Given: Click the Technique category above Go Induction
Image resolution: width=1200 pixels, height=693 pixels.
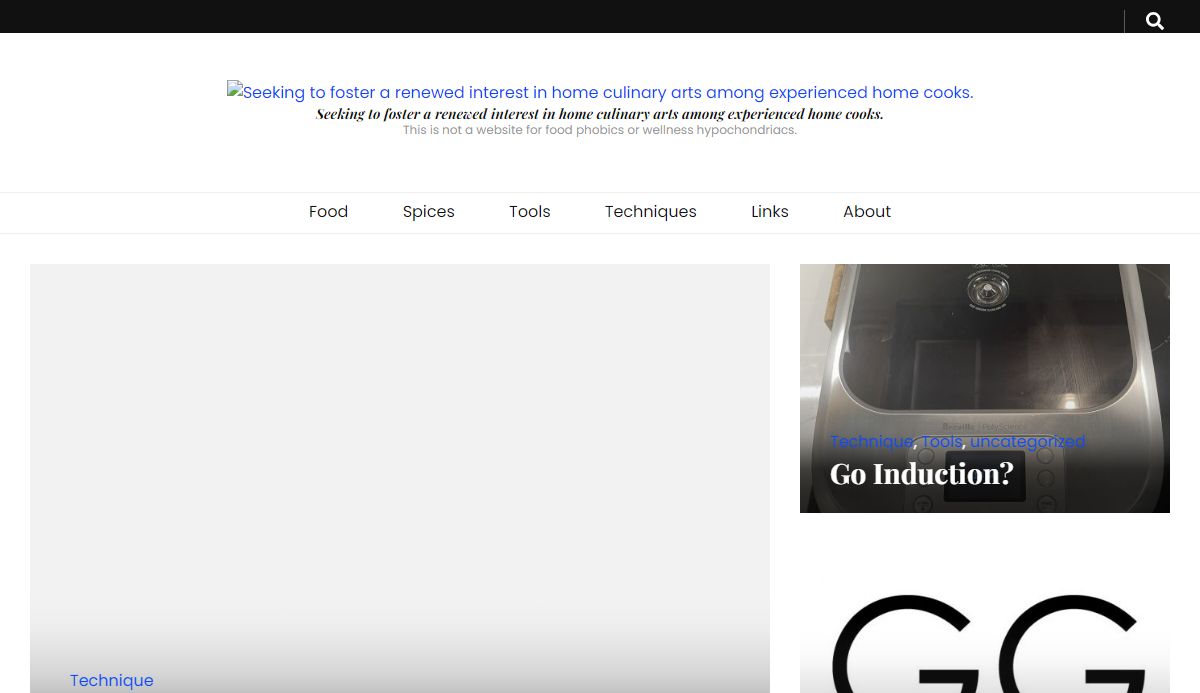Looking at the screenshot, I should [x=871, y=441].
